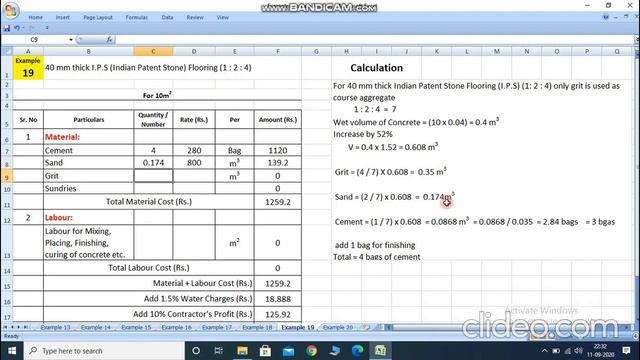The image size is (640, 360).
Task: Open the Page Layout ribbon tab
Action: click(98, 18)
